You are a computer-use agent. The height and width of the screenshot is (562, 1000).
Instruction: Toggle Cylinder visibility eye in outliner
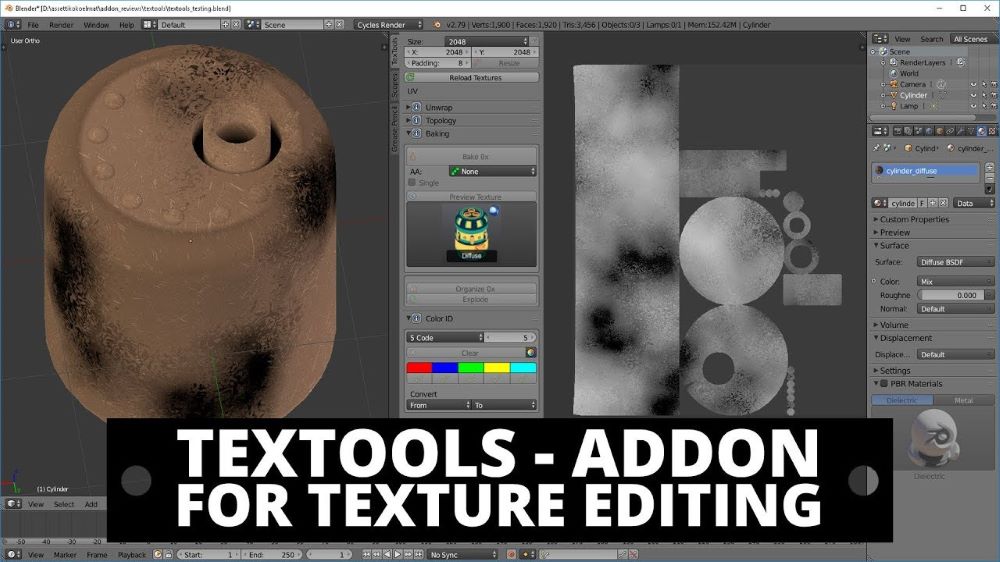pos(973,95)
